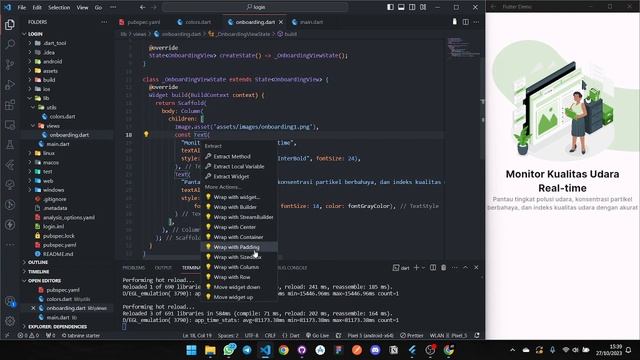The image size is (640, 360).
Task: Click the command center search box
Action: (x=255, y=7)
